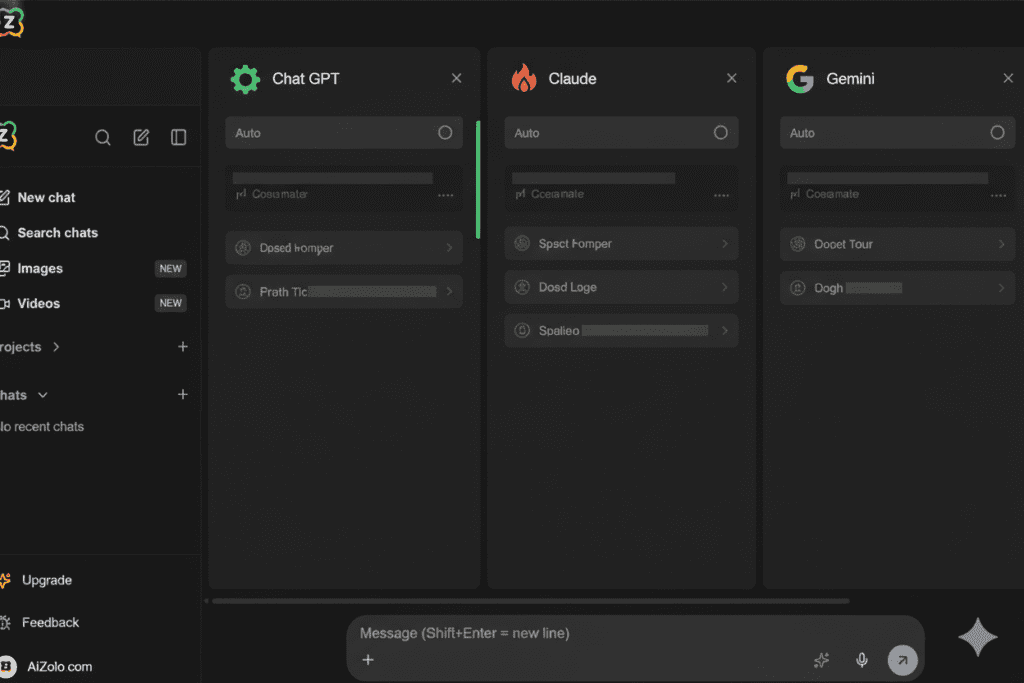Collapse sidebar using the panel icon

pos(179,138)
